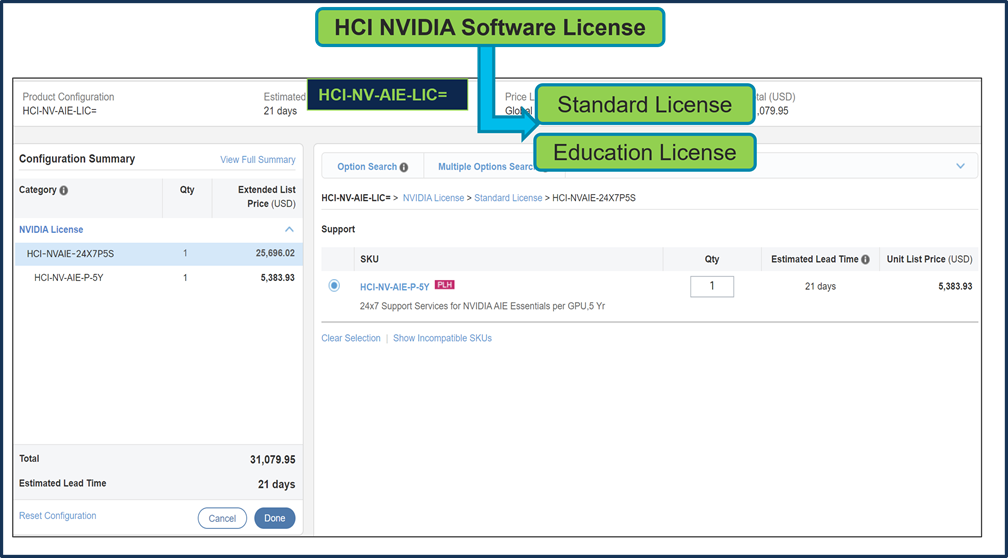Viewport: 1008px width, 558px height.
Task: Click the info icon next to Estimated Lead Time
Action: [x=865, y=260]
